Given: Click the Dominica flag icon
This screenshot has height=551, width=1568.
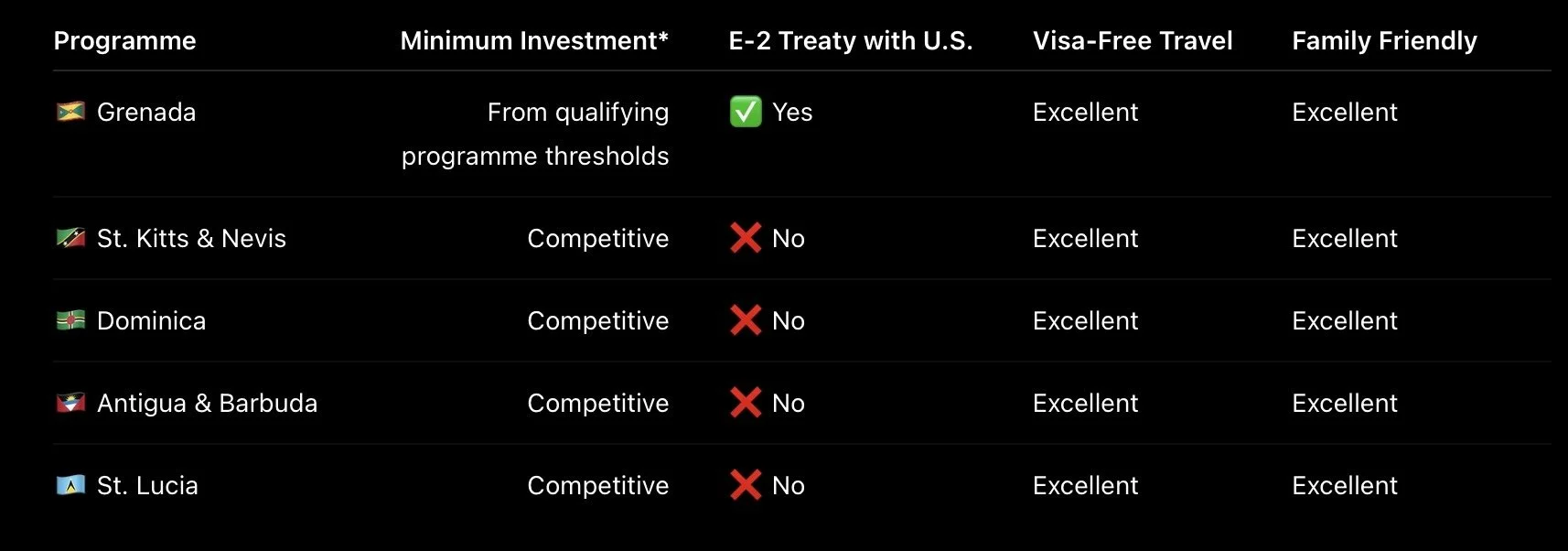Looking at the screenshot, I should 70,320.
